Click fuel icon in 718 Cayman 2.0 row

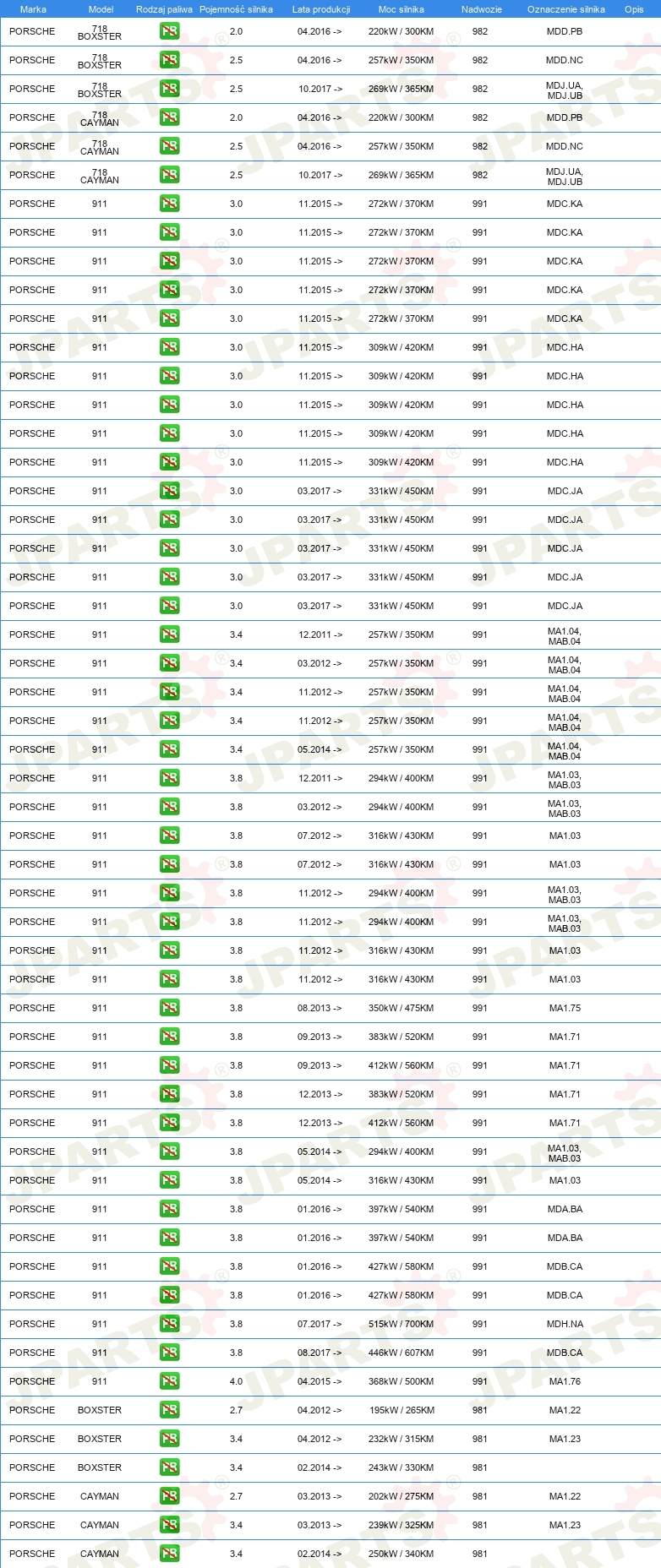pos(169,117)
